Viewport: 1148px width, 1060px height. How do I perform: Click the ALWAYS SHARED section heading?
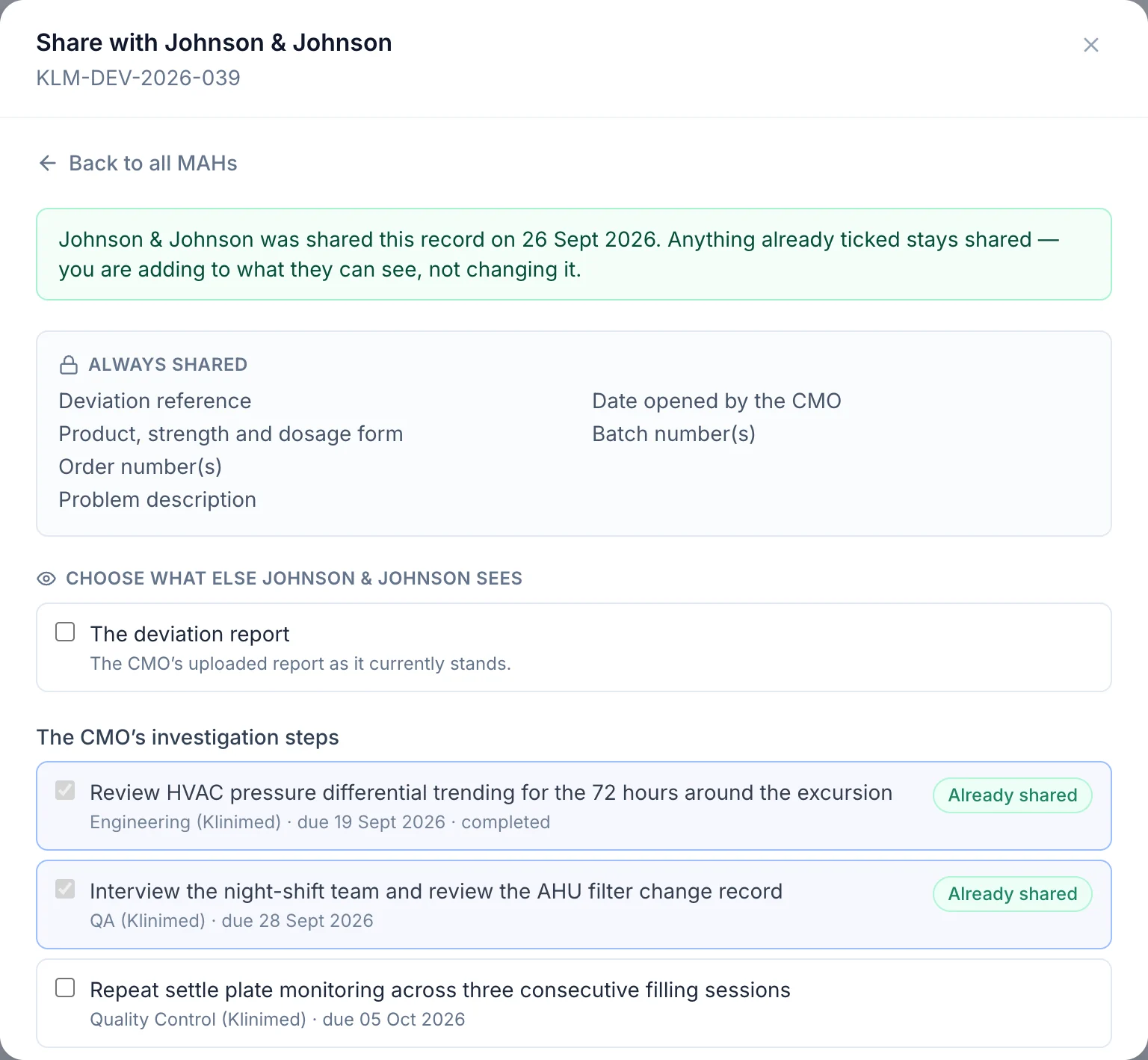pos(168,365)
